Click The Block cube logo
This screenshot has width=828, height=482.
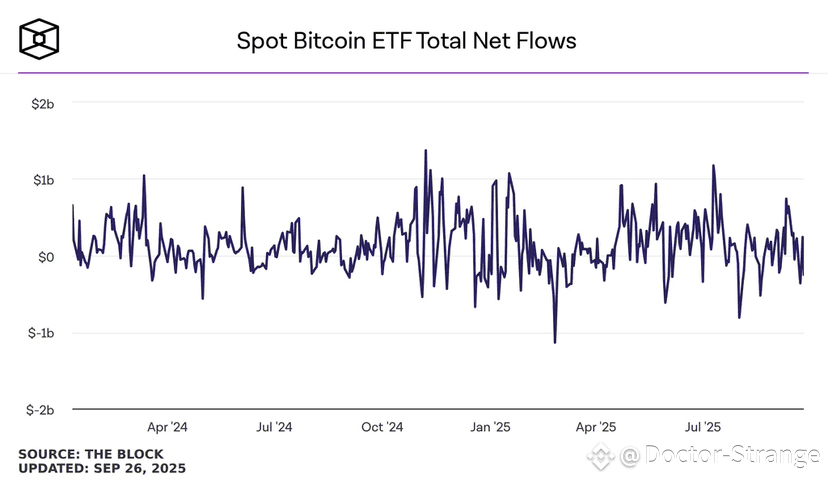[39, 39]
